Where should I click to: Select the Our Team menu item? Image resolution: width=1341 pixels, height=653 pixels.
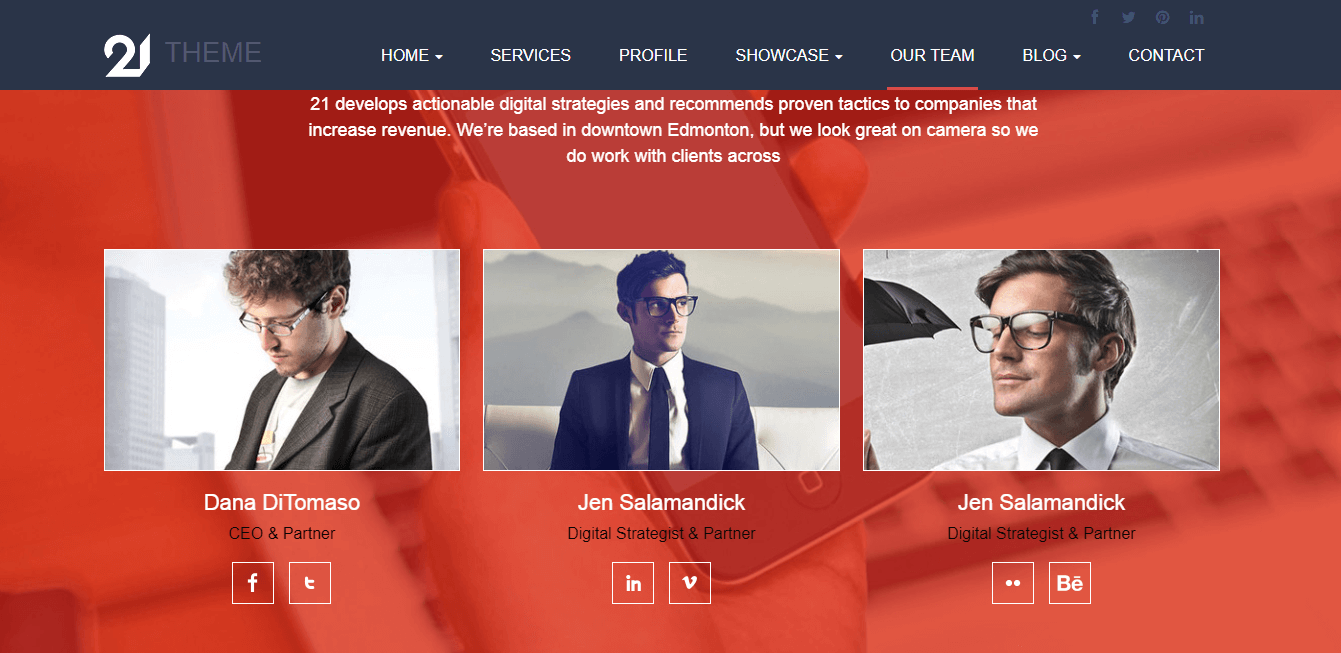[933, 56]
